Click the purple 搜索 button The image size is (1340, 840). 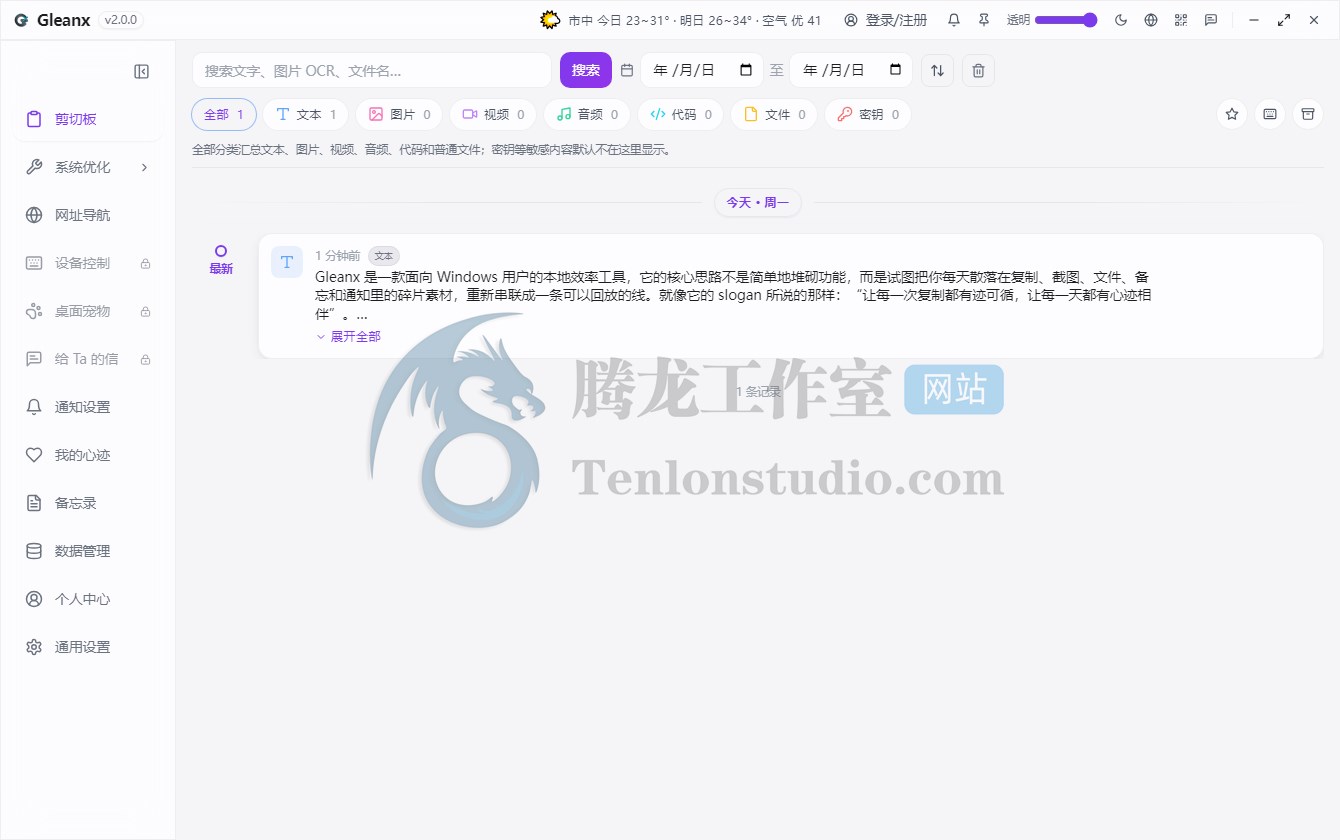click(x=586, y=70)
